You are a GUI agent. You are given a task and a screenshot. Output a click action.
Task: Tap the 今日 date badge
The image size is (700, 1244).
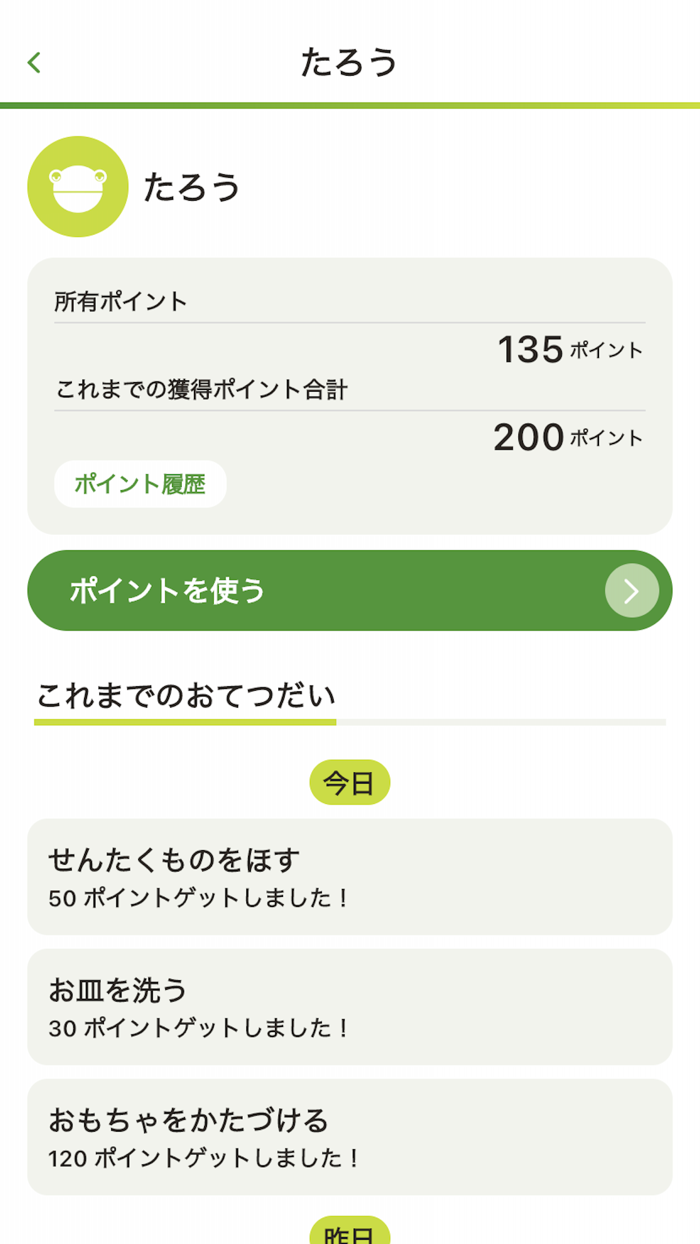coord(350,783)
